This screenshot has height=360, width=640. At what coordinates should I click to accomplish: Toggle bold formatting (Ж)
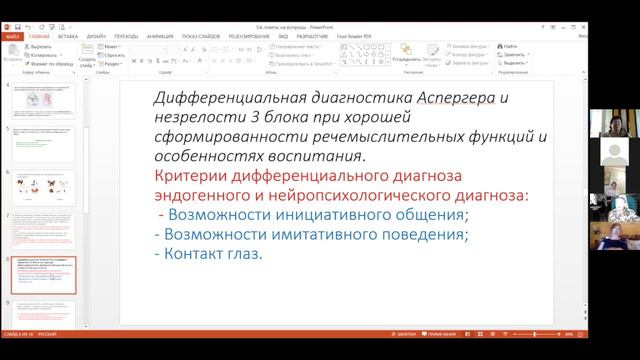click(x=133, y=61)
